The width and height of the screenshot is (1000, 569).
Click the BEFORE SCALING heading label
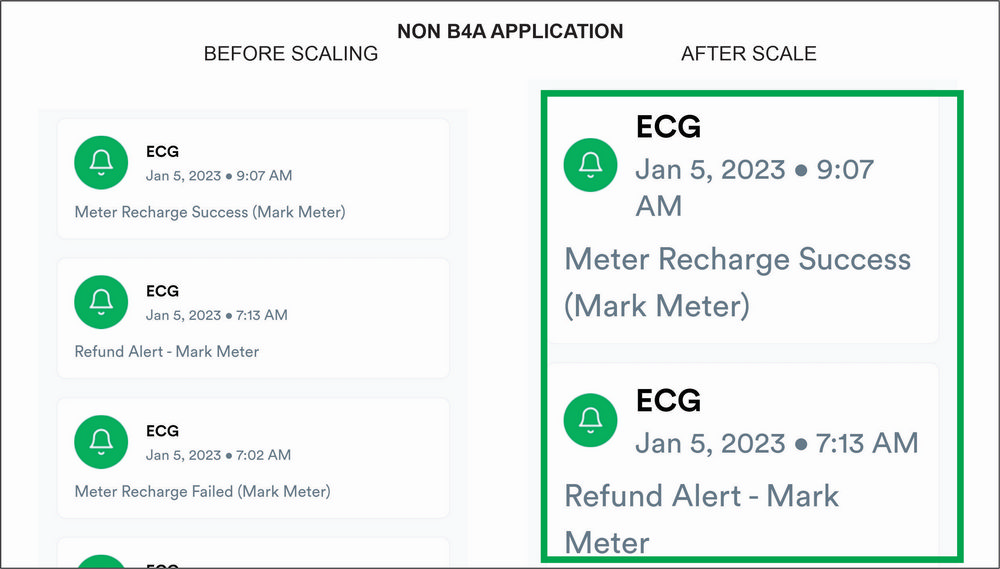tap(291, 54)
